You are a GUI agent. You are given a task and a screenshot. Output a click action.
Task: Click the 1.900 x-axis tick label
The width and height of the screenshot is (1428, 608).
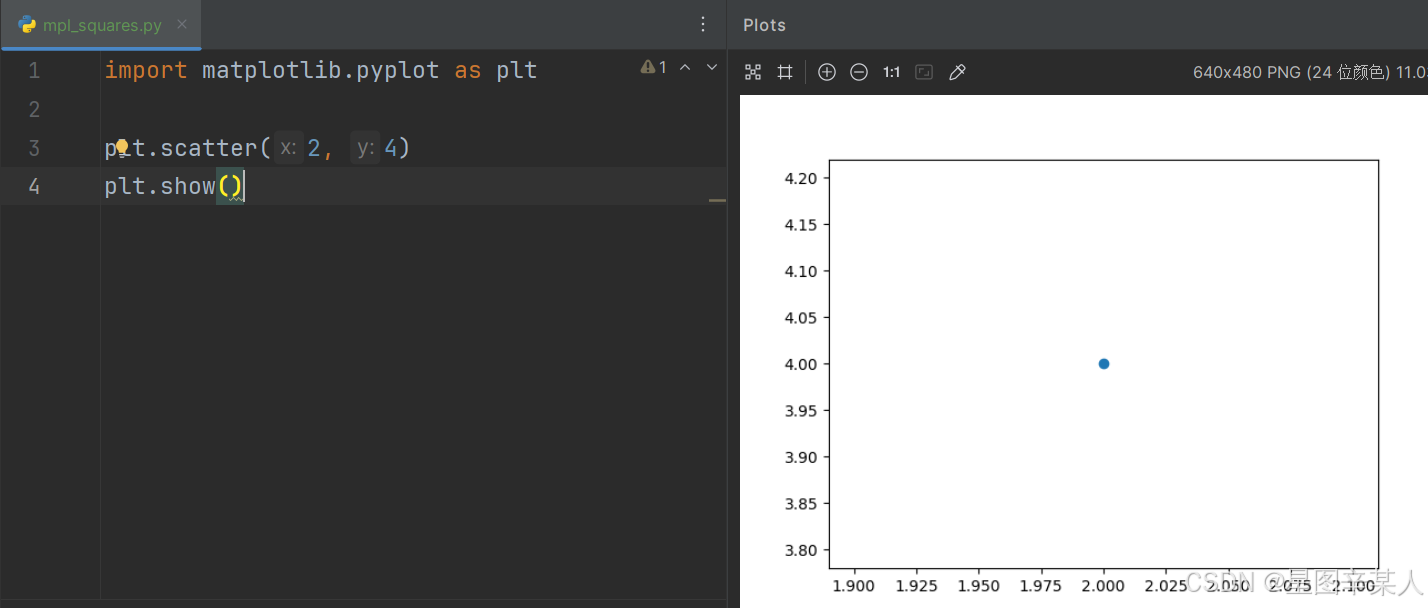pos(852,584)
